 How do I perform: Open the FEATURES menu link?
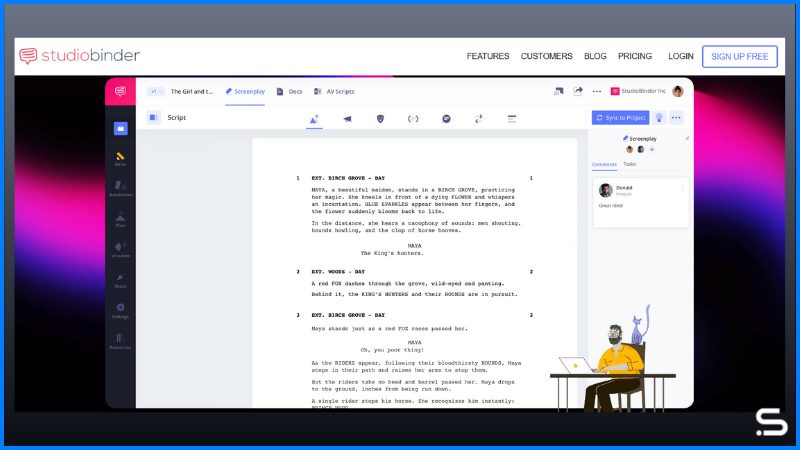tap(488, 56)
